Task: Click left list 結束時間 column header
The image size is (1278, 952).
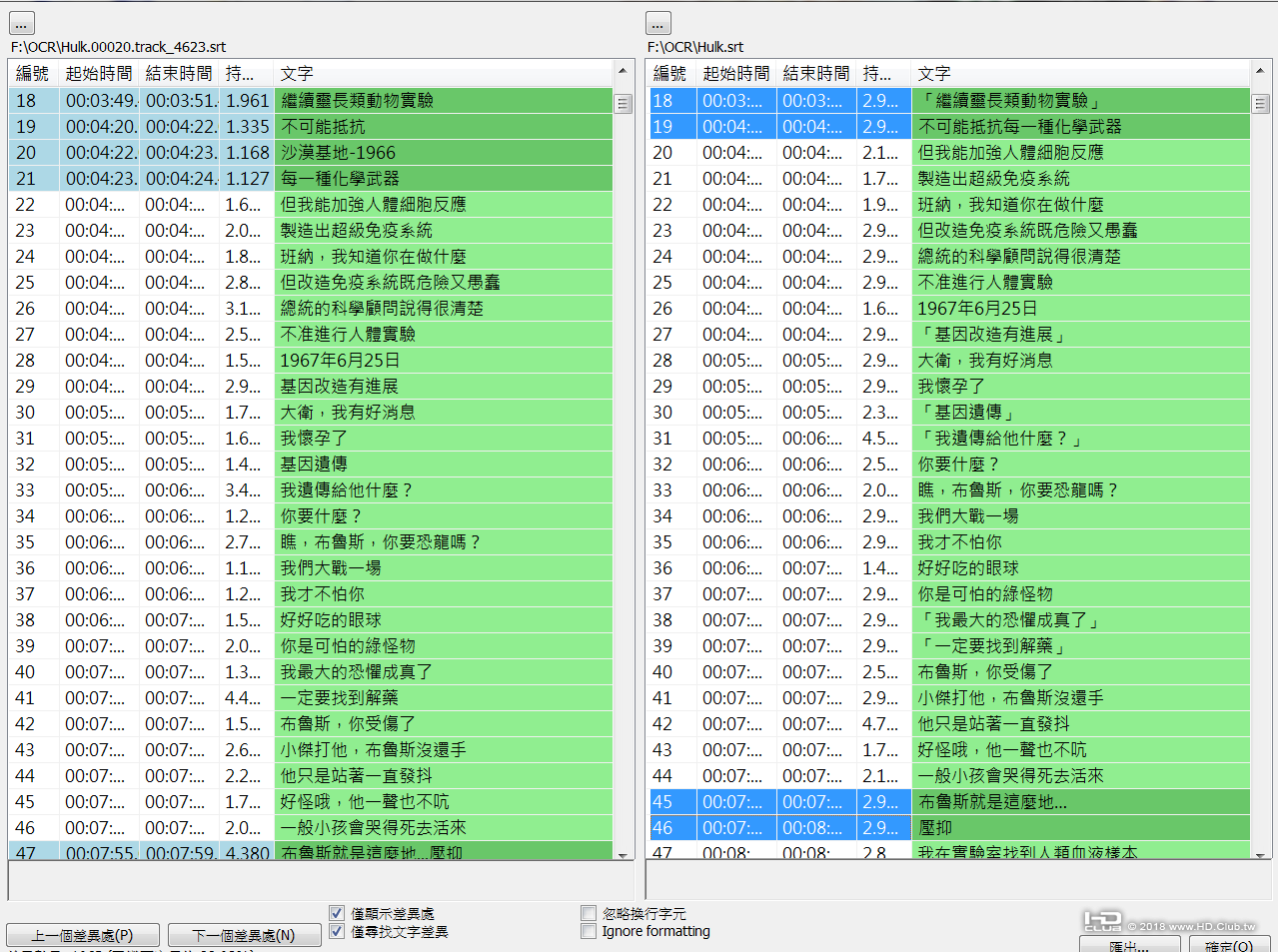Action: 179,73
